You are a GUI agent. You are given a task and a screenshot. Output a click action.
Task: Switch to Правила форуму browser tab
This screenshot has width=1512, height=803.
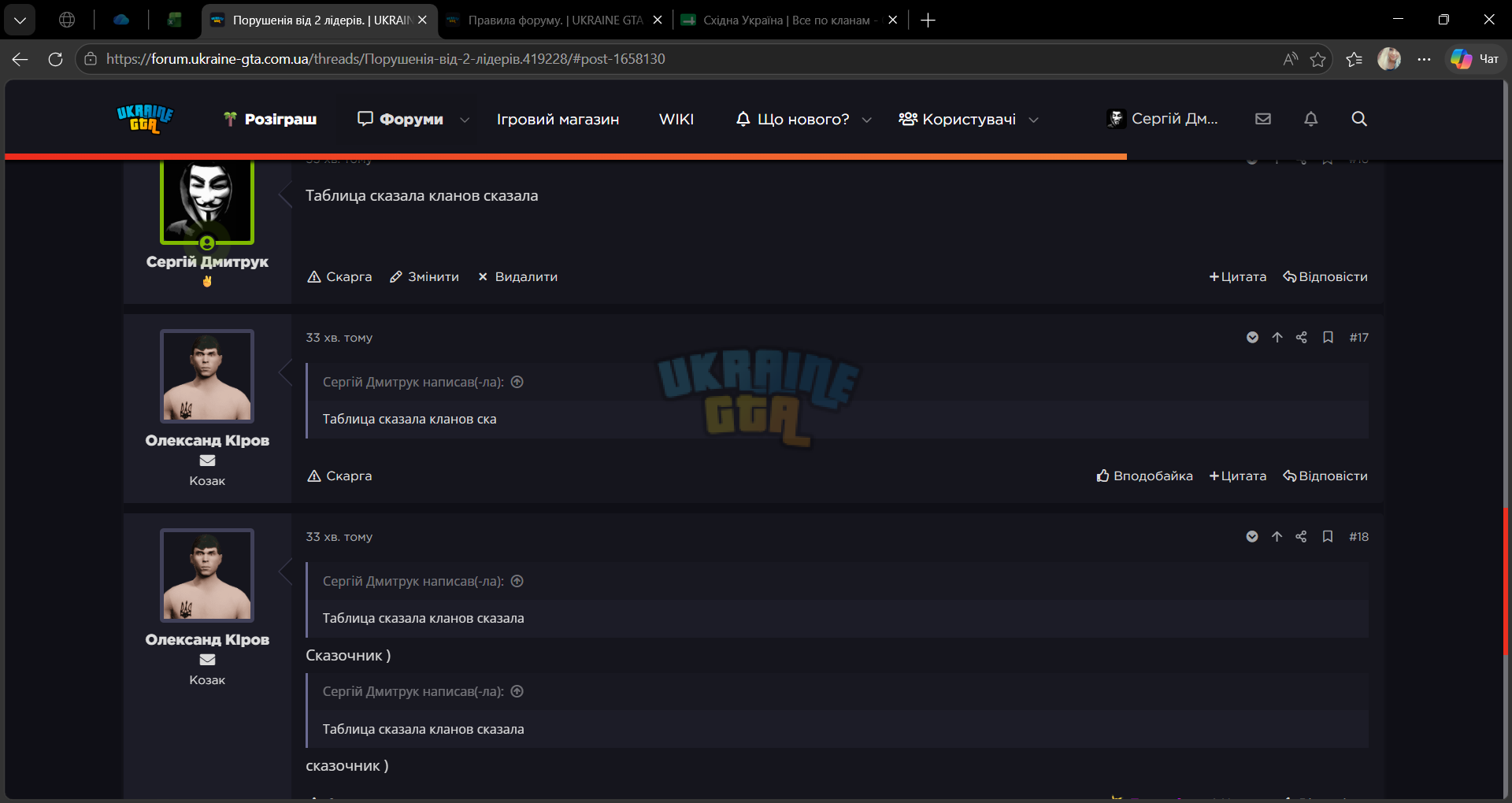(555, 20)
